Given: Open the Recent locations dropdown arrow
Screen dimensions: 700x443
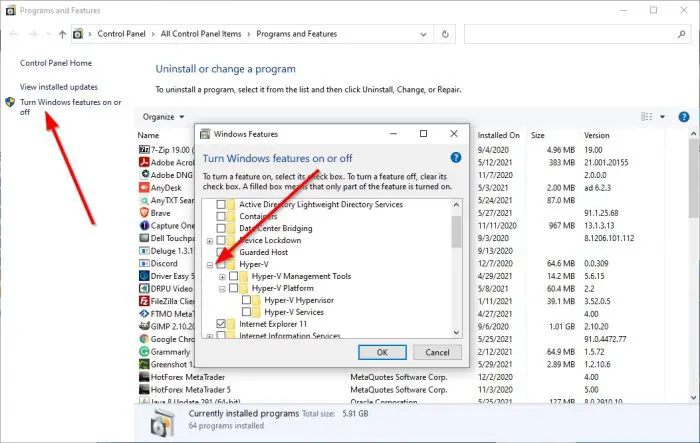Looking at the screenshot, I should pyautogui.click(x=48, y=34).
